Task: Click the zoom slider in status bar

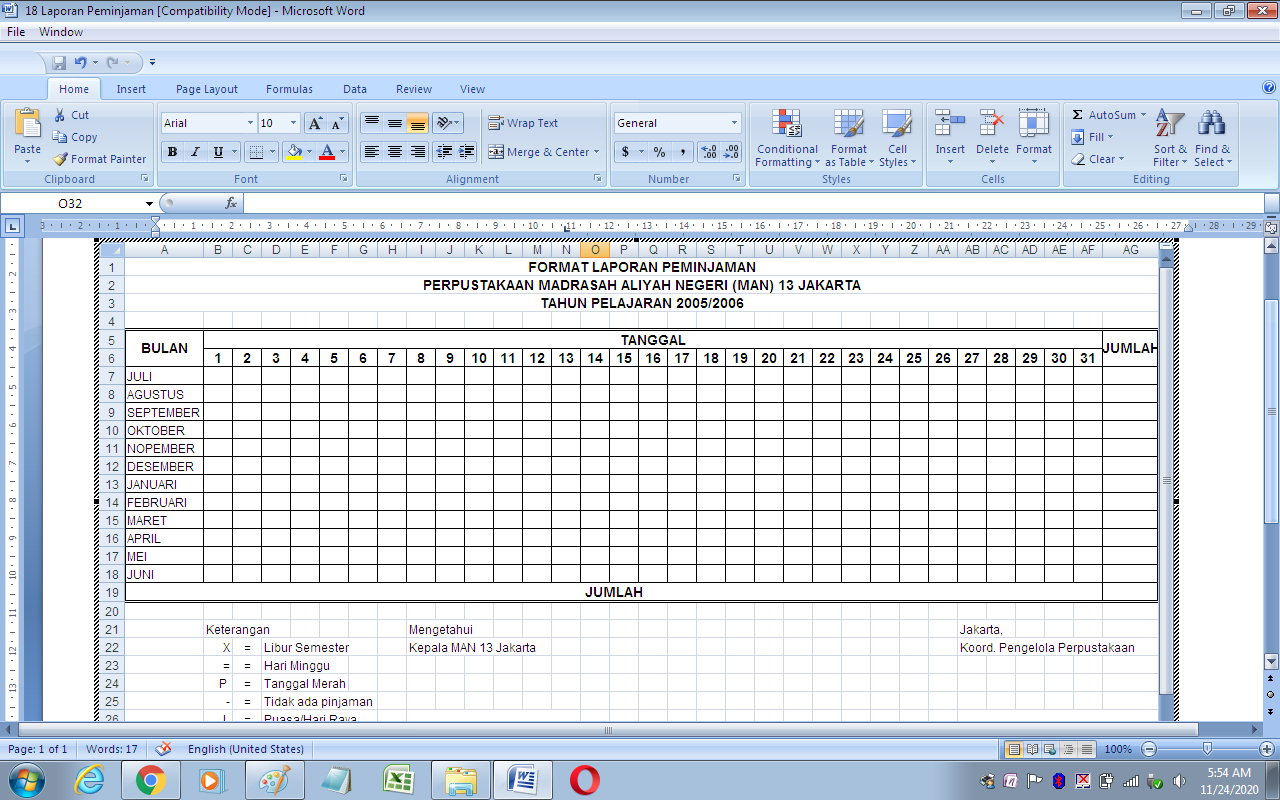Action: click(x=1207, y=749)
